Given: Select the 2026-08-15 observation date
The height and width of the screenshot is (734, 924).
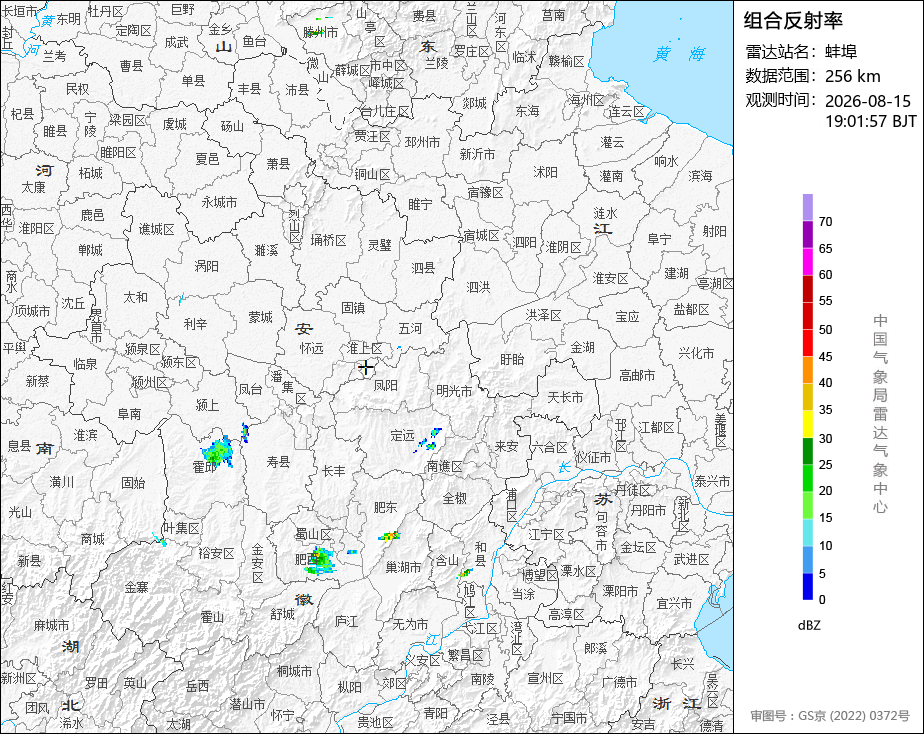Looking at the screenshot, I should click(867, 101).
